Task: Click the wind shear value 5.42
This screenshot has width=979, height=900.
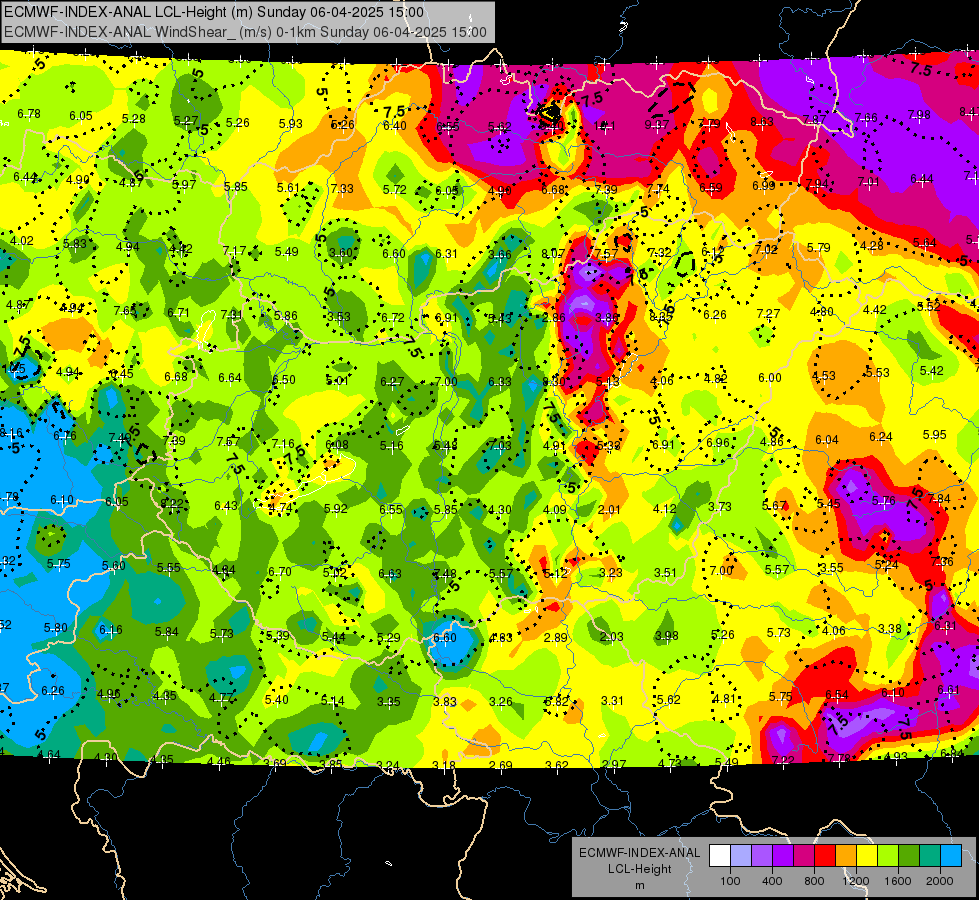Action: 932,371
